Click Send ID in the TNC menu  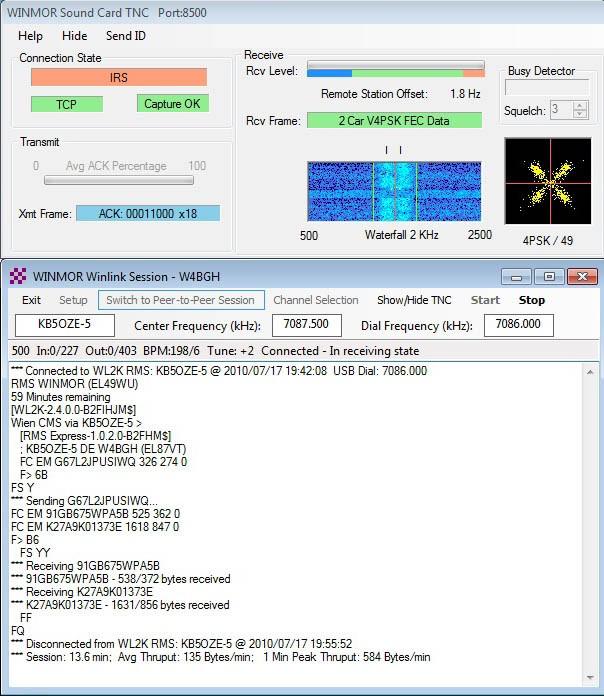(126, 36)
